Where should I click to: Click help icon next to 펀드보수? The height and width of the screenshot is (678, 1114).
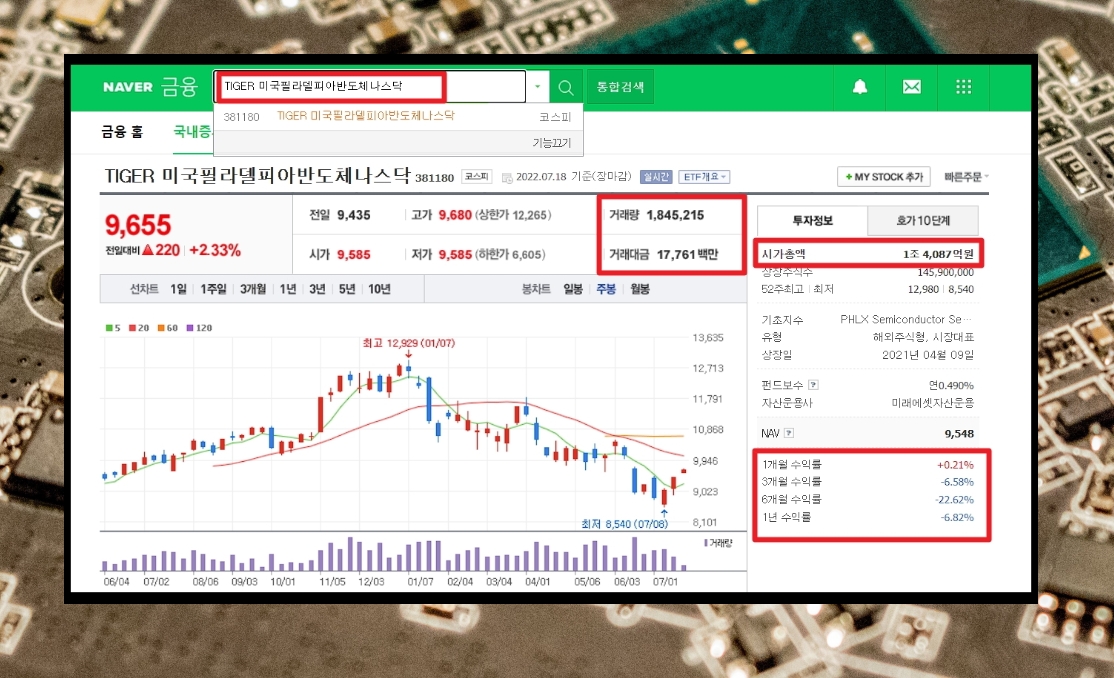click(x=813, y=385)
